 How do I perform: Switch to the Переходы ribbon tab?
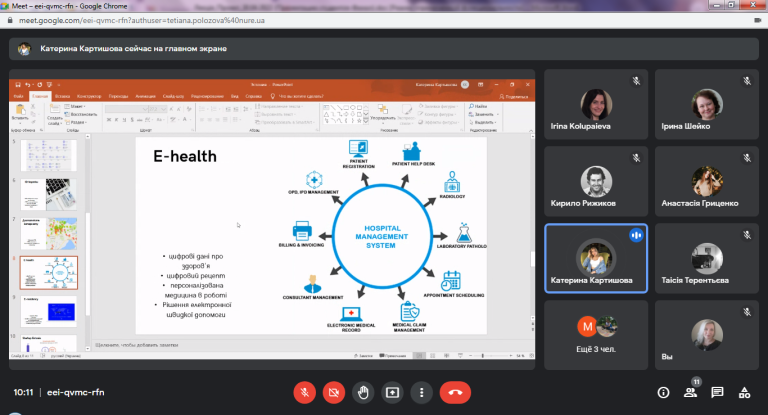pos(118,97)
